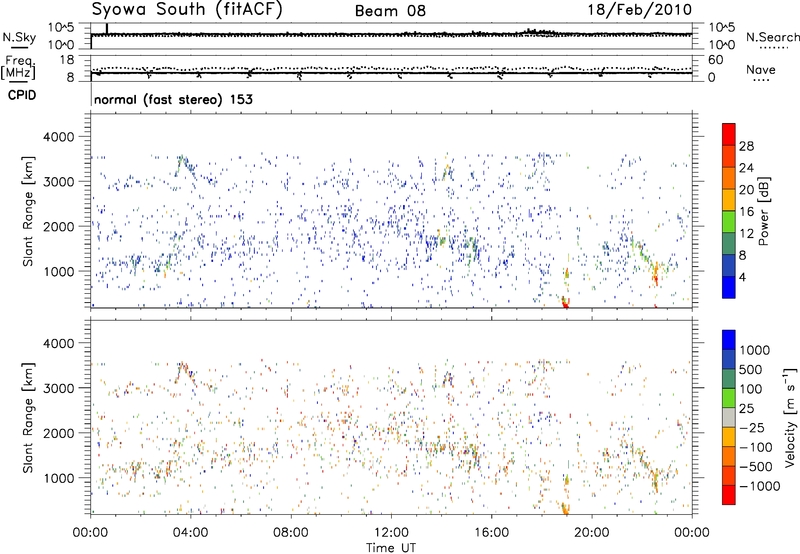Click '2000' slant range tick in velocity panel
800x554 pixels.
click(x=58, y=433)
